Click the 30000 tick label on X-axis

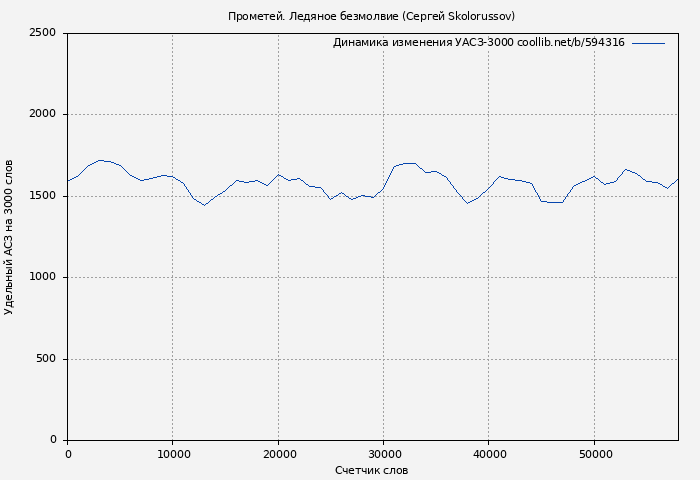[383, 455]
